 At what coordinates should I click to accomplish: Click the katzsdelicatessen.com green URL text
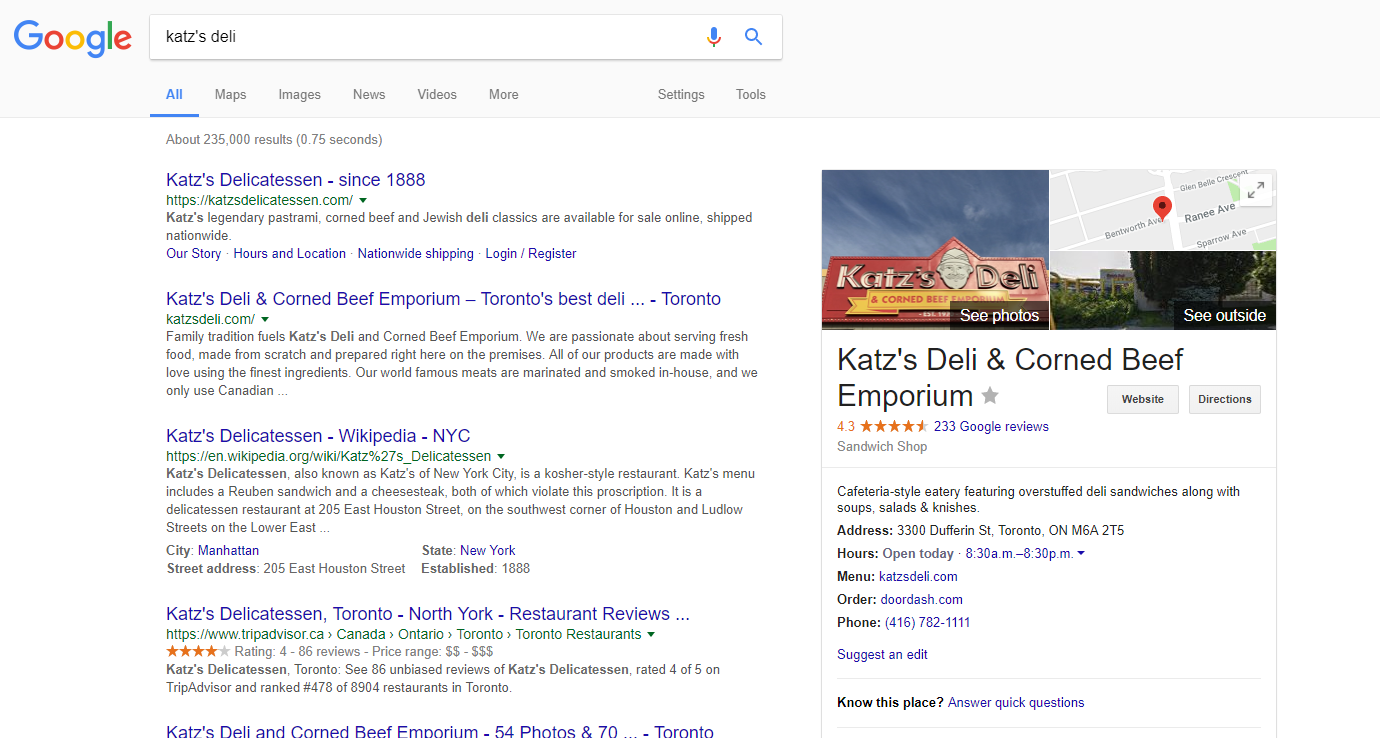[x=259, y=200]
